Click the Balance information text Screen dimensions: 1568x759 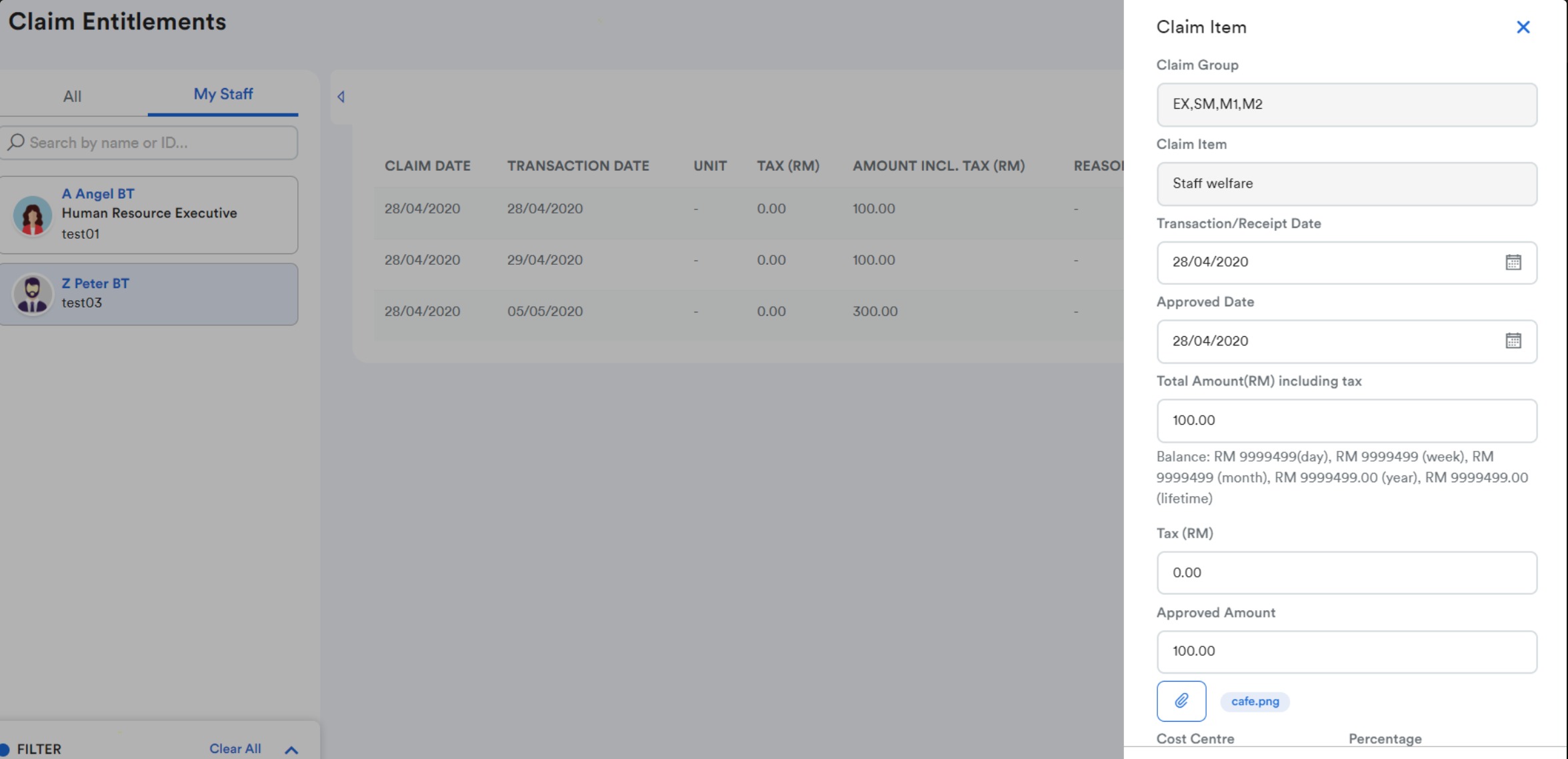point(1342,478)
